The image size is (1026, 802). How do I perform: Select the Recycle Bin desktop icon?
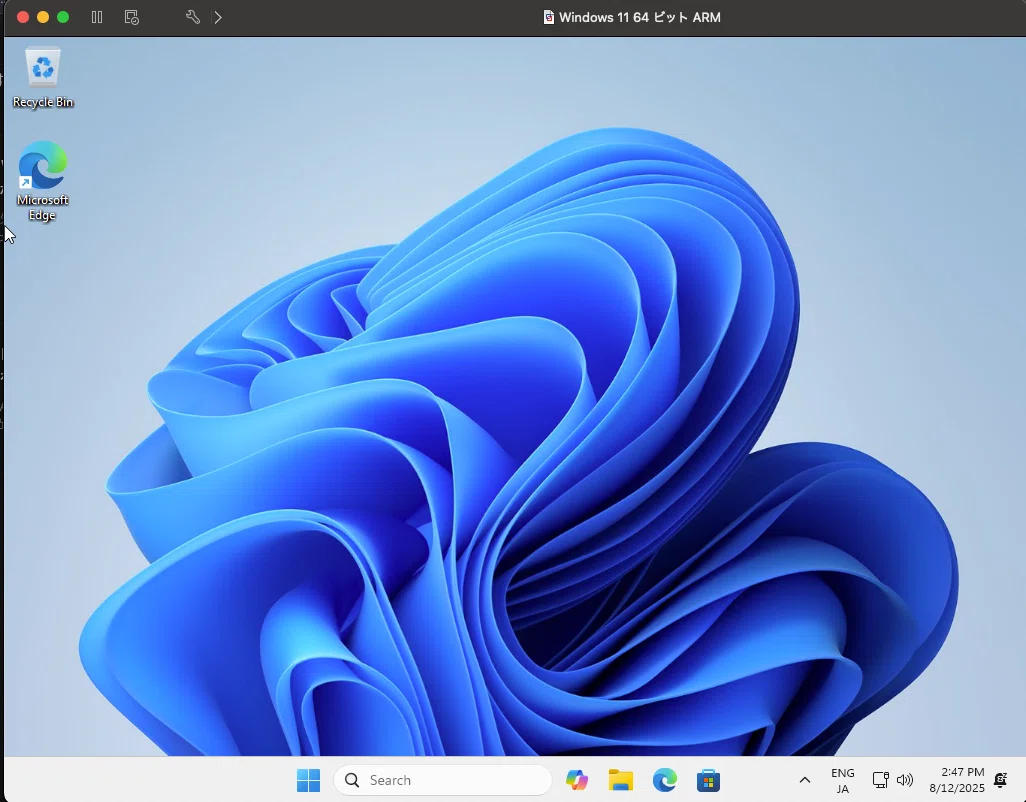tap(43, 77)
